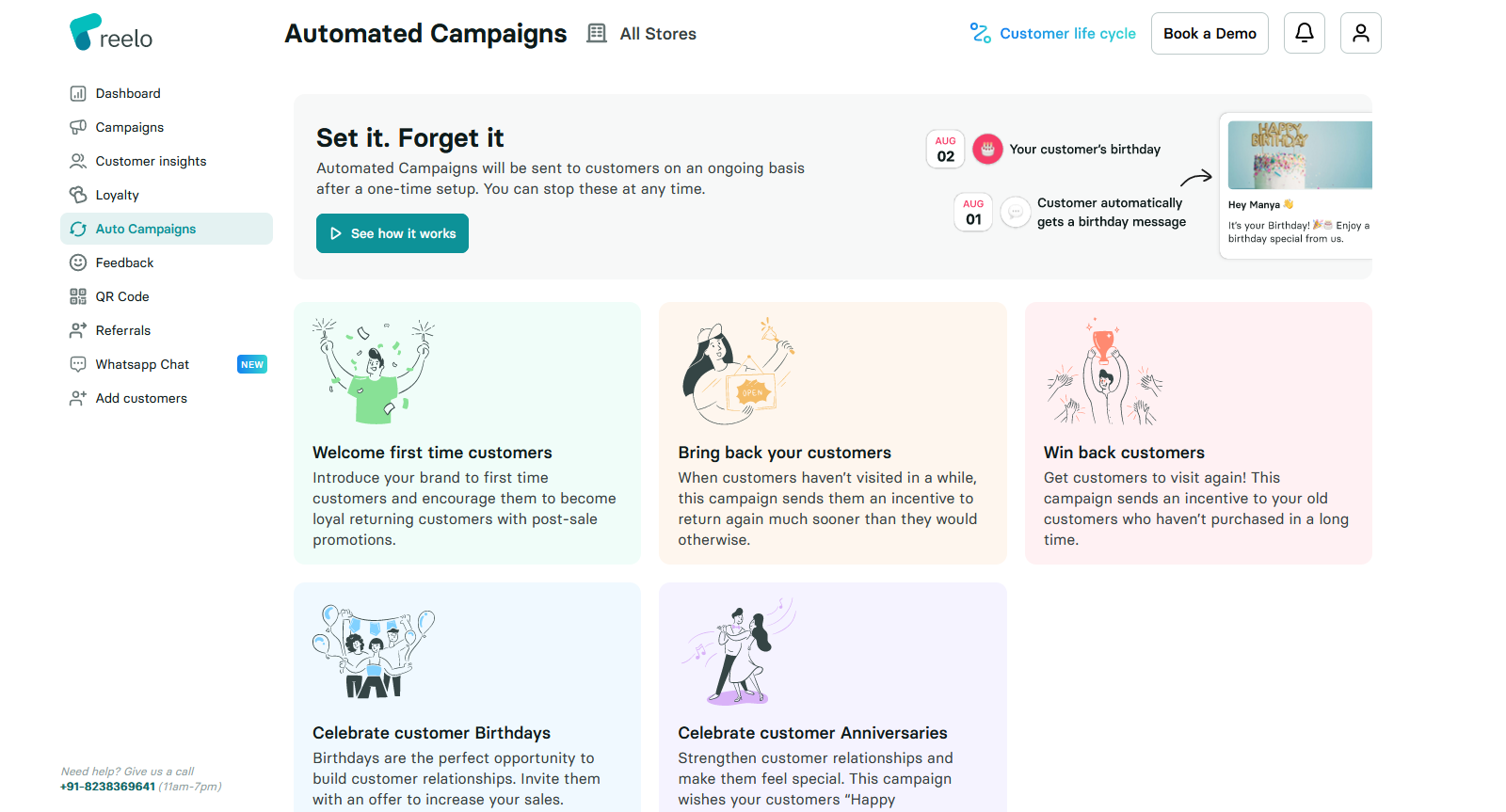The width and height of the screenshot is (1506, 812).
Task: Click the Book a Demo button
Action: 1210,32
